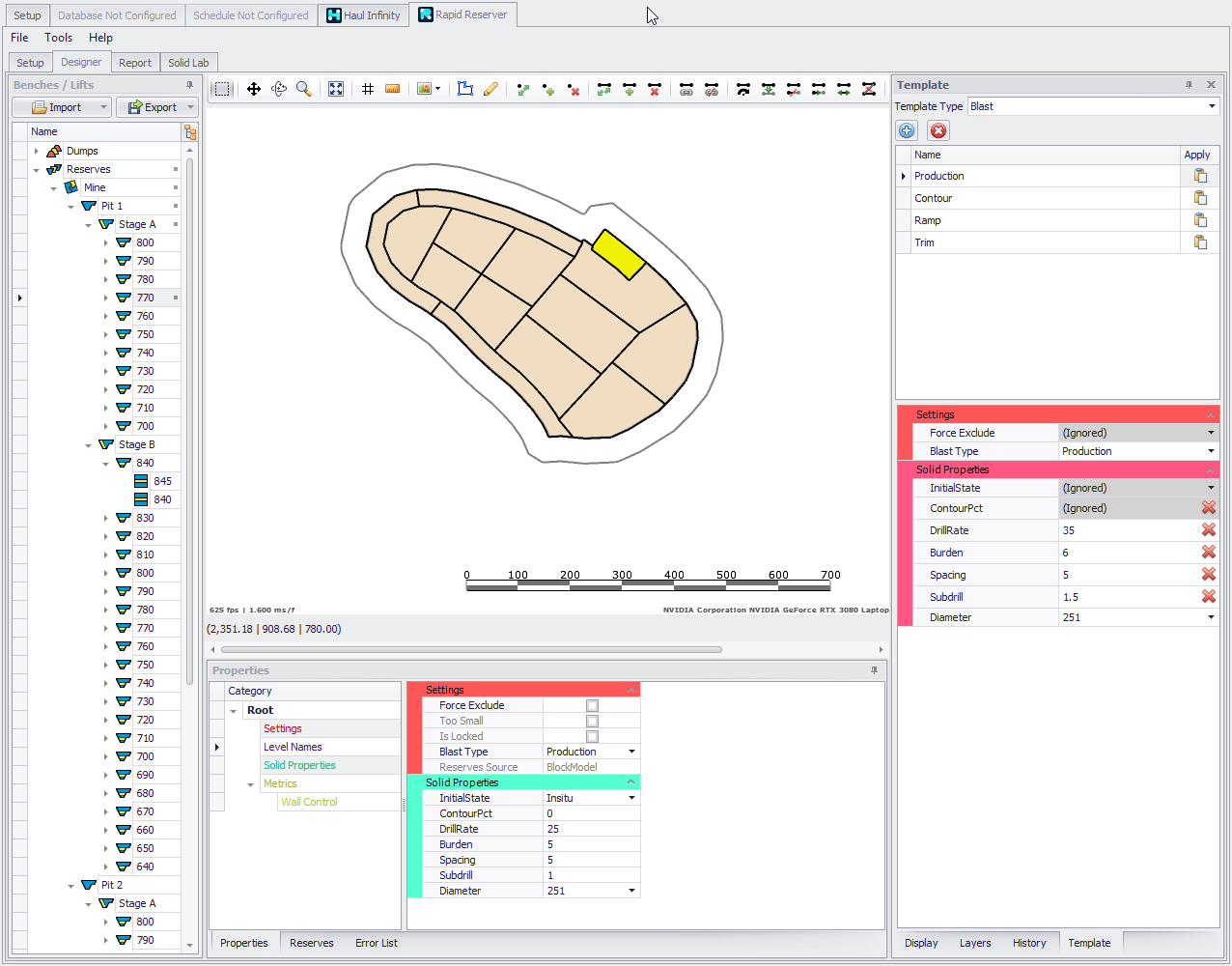The width and height of the screenshot is (1232, 966).
Task: Select the rectangle selection tool
Action: click(222, 89)
